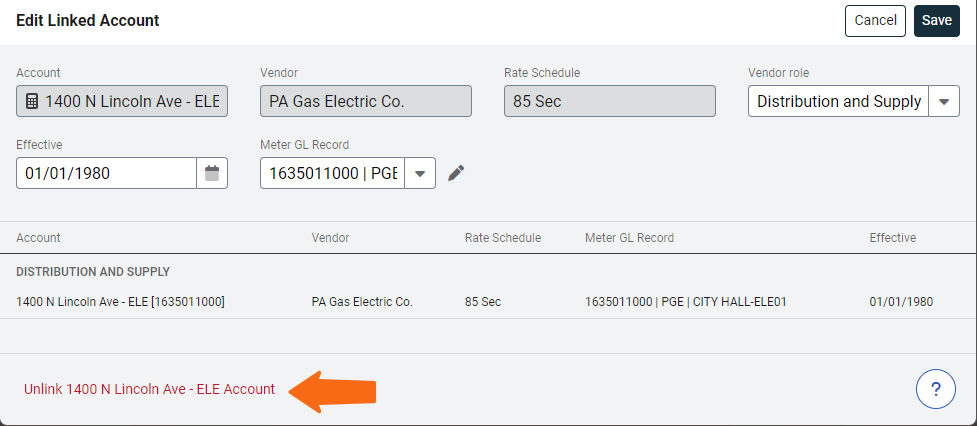Screen dimensions: 977x426
Task: Click the Rate Schedule column header
Action: tap(503, 238)
